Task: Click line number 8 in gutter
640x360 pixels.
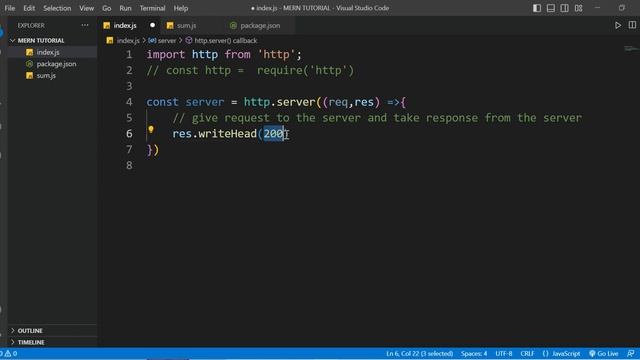Action: [x=129, y=165]
